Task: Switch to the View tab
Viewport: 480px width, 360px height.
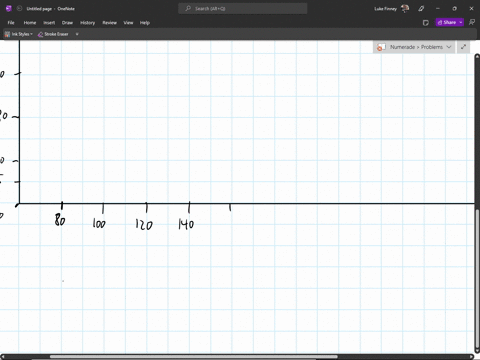Action: (128, 23)
